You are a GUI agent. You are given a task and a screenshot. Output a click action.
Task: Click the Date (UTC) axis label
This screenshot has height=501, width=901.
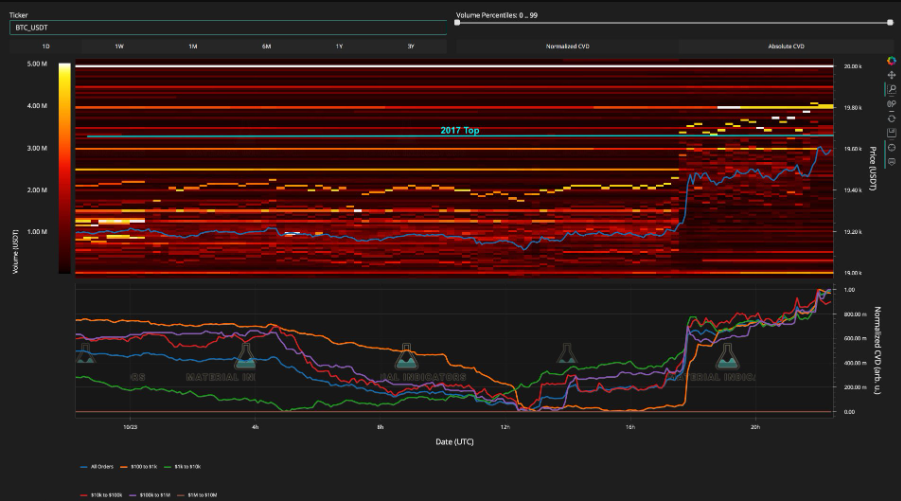click(x=455, y=442)
